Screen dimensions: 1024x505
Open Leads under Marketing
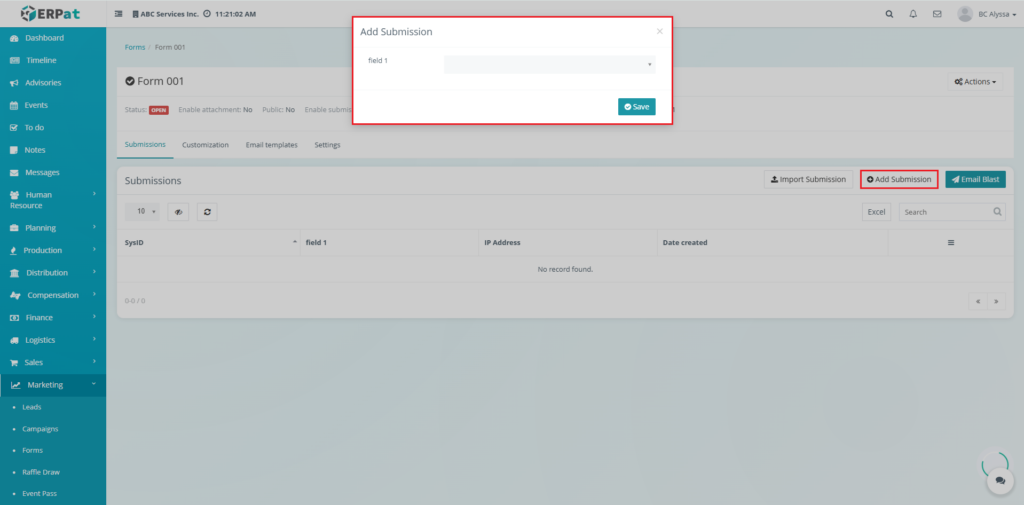click(32, 407)
